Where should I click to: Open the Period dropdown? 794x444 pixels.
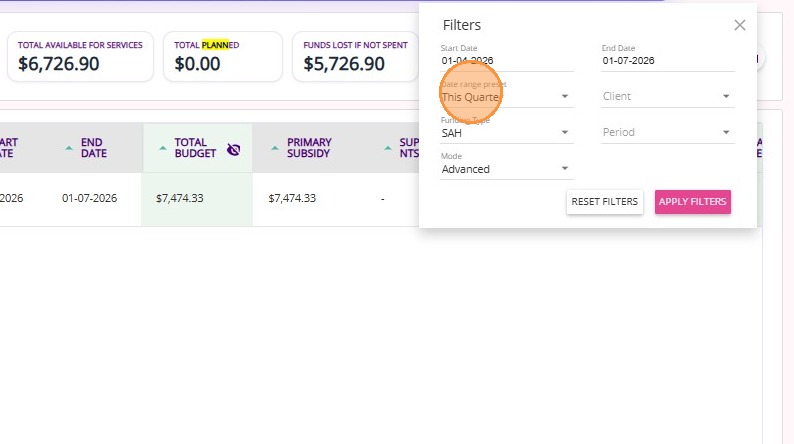click(x=667, y=132)
